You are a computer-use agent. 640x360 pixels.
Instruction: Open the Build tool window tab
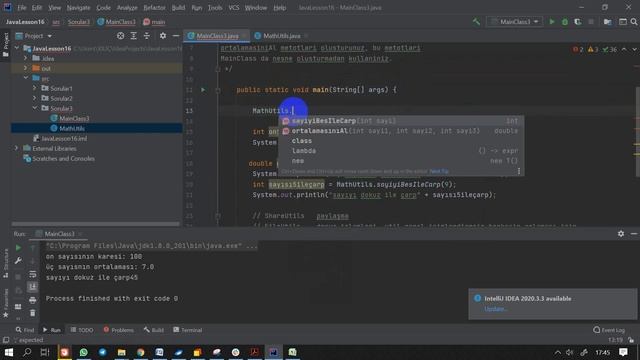coord(153,330)
